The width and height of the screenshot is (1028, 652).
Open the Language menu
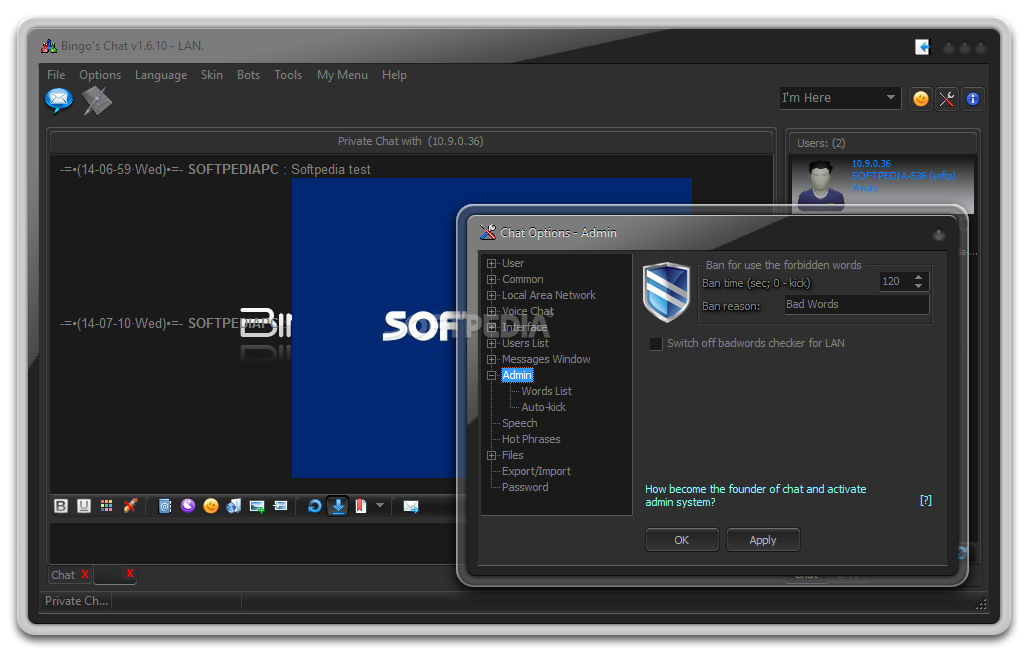(x=161, y=75)
